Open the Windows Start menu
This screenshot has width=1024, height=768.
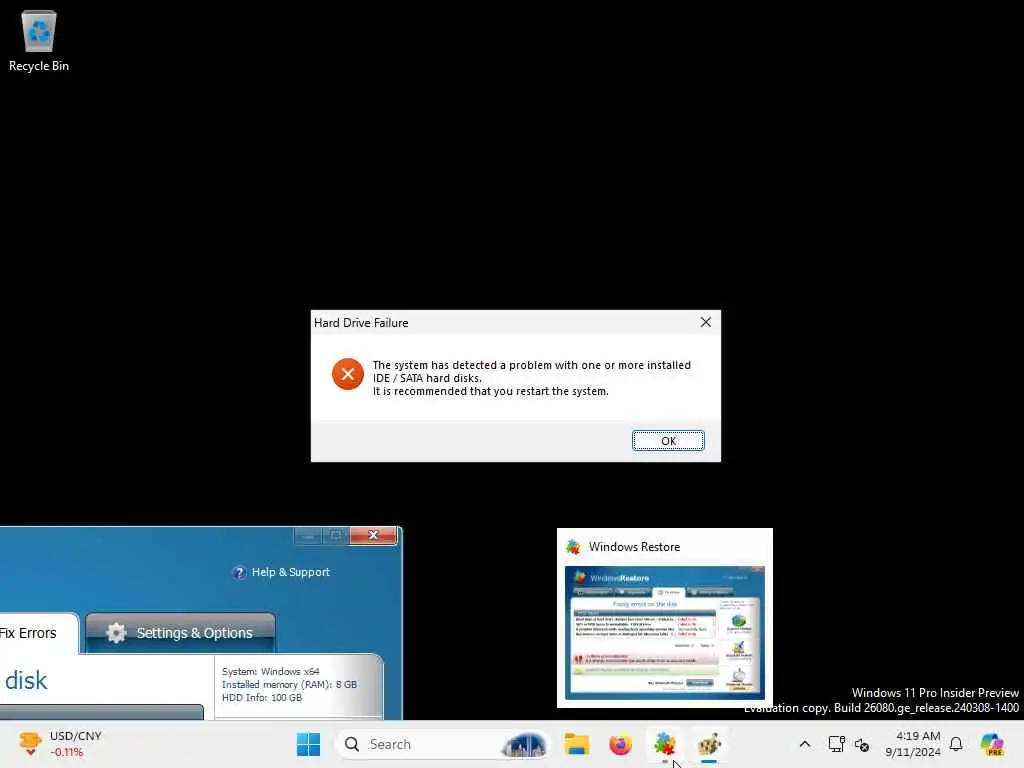click(308, 744)
